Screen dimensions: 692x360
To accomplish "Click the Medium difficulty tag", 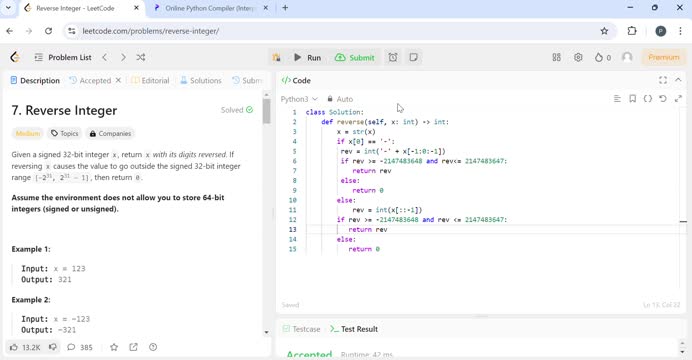I will (x=27, y=133).
